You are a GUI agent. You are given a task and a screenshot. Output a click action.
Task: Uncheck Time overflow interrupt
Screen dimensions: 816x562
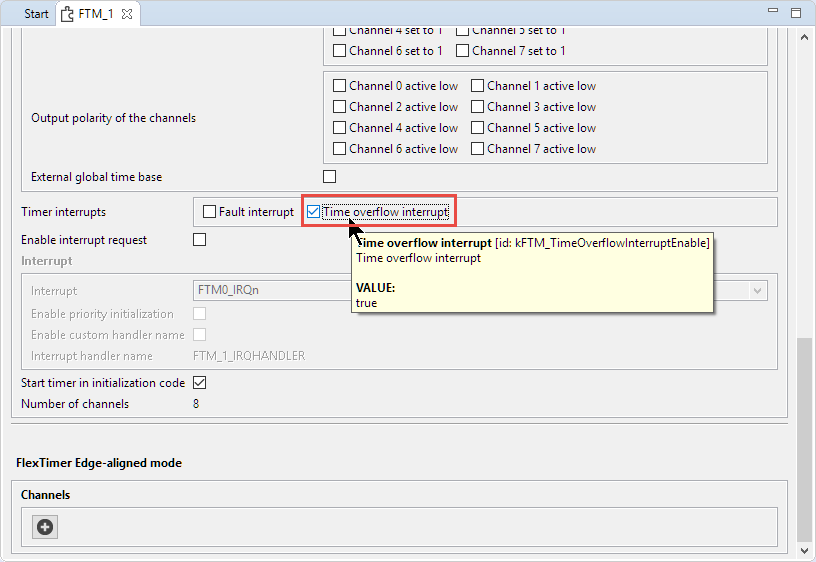(314, 212)
